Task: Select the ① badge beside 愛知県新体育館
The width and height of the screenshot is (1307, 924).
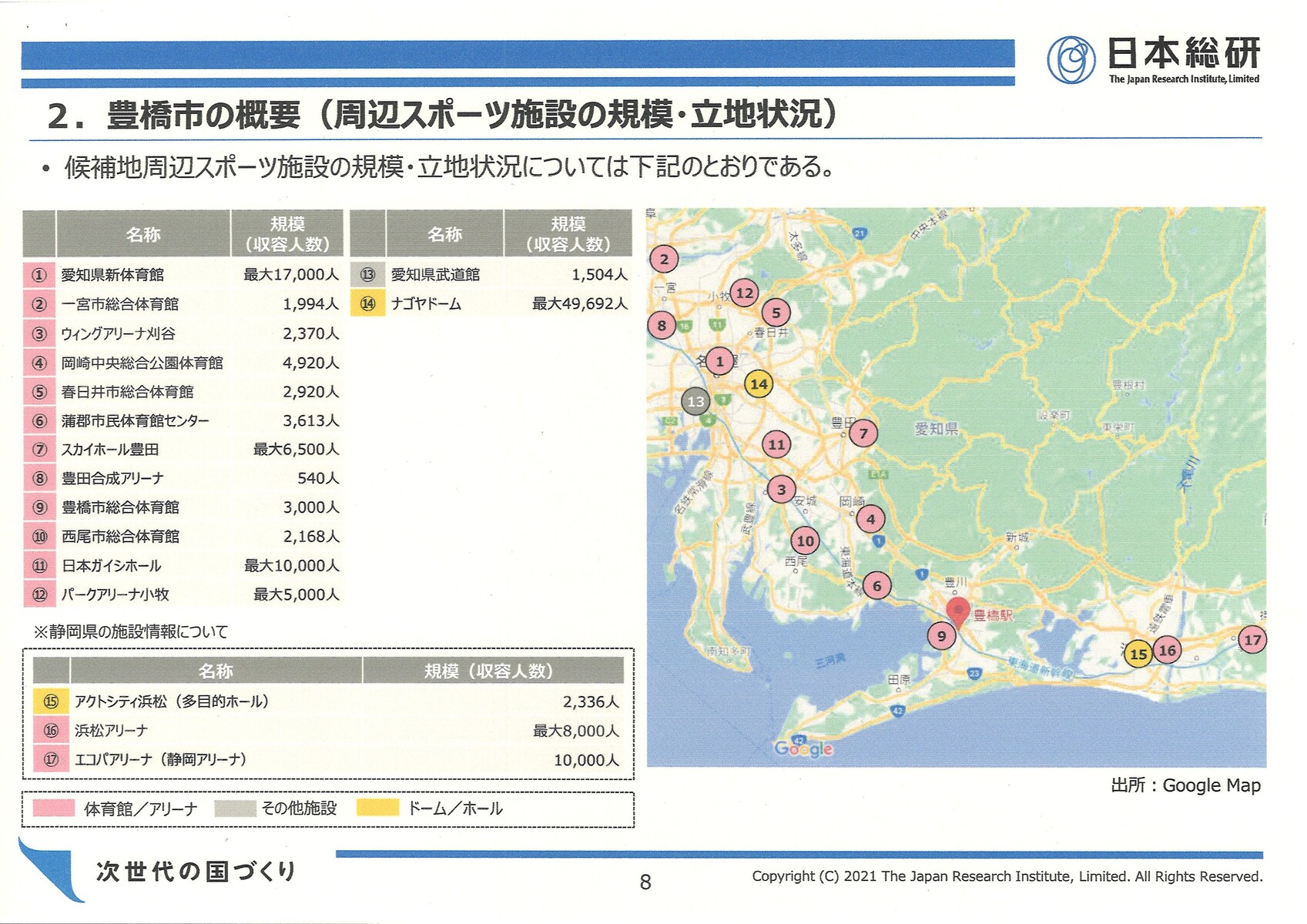Action: [39, 275]
